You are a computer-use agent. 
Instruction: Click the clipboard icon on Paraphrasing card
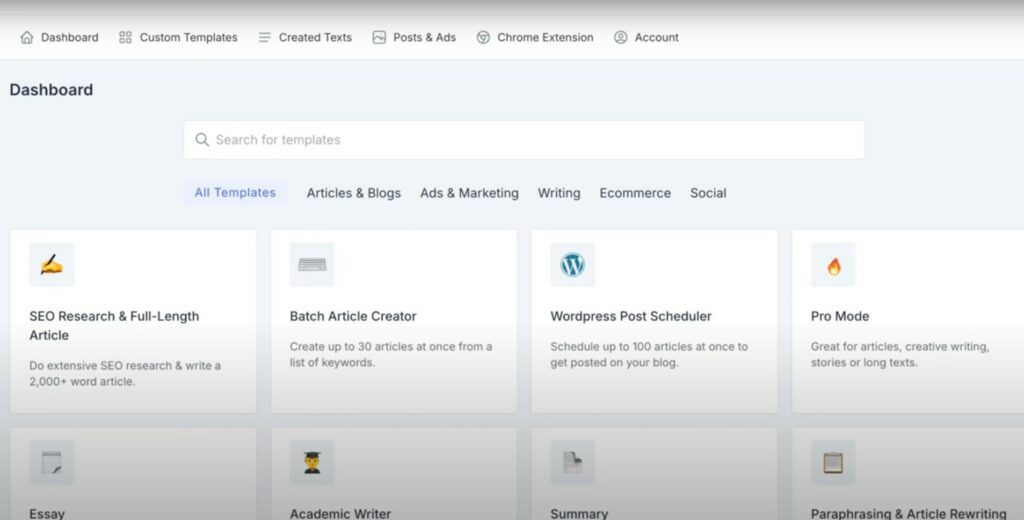pos(833,463)
